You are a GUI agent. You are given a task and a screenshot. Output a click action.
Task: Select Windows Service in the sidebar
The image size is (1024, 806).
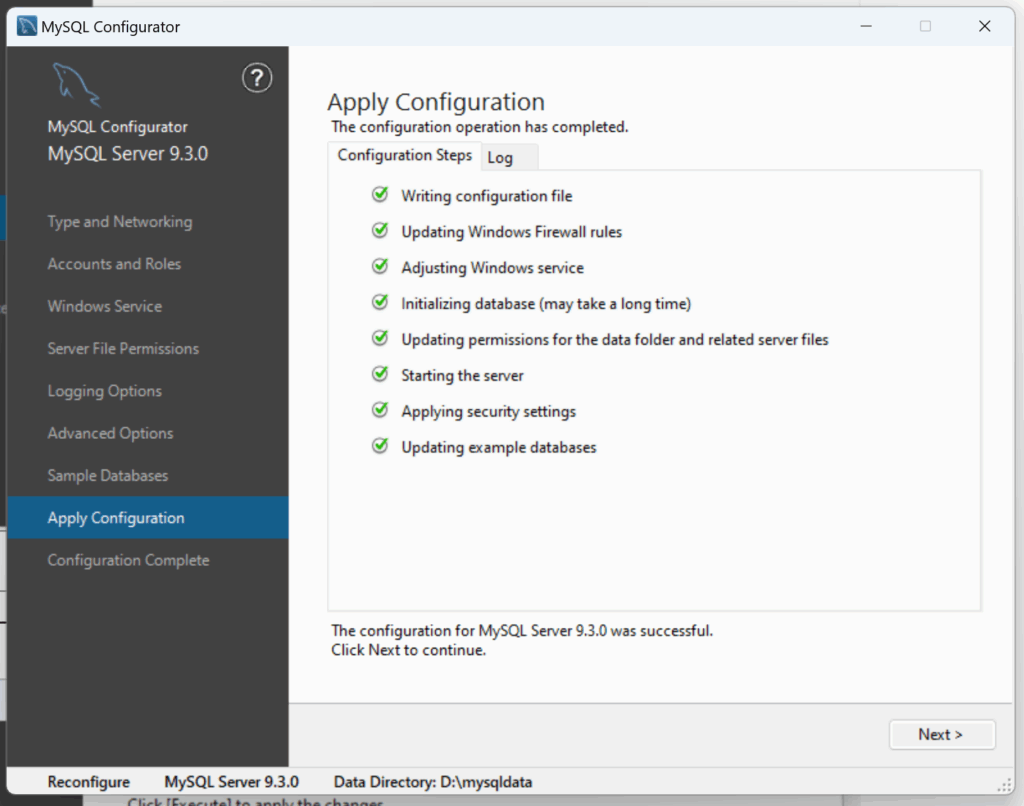(x=104, y=306)
